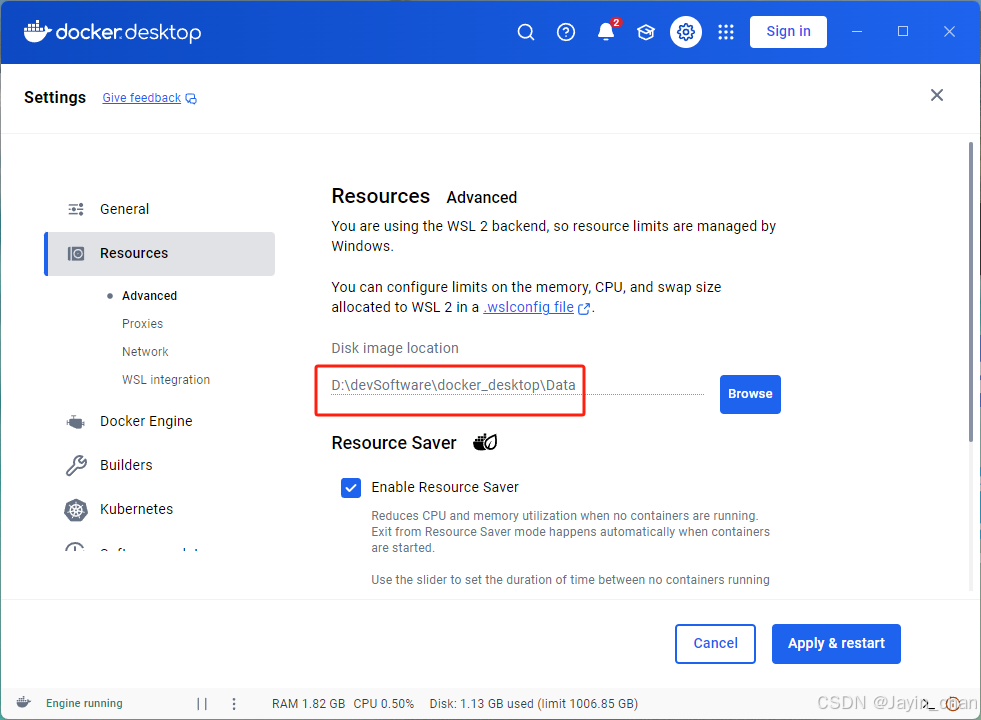Click the Settings gear icon in header
Screen dimensions: 981x720
686,32
